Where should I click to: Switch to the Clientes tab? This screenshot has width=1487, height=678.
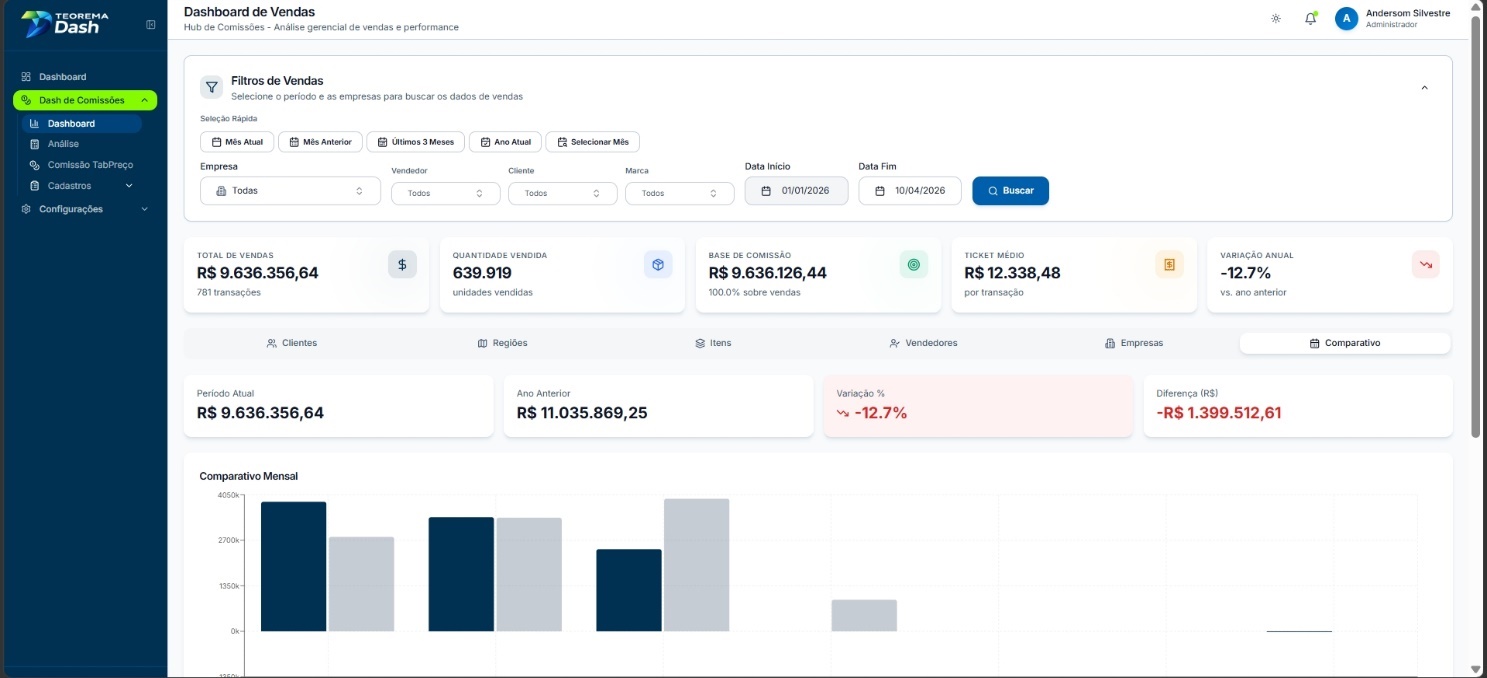click(291, 343)
